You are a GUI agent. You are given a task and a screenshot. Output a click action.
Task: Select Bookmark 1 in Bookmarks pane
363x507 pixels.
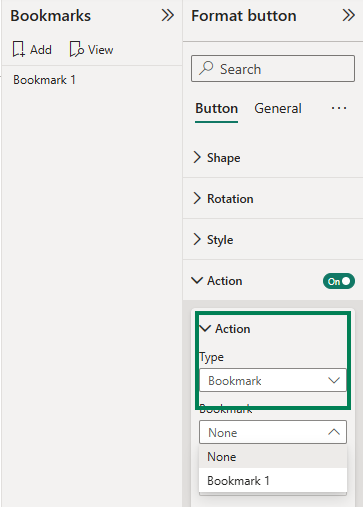point(44,80)
